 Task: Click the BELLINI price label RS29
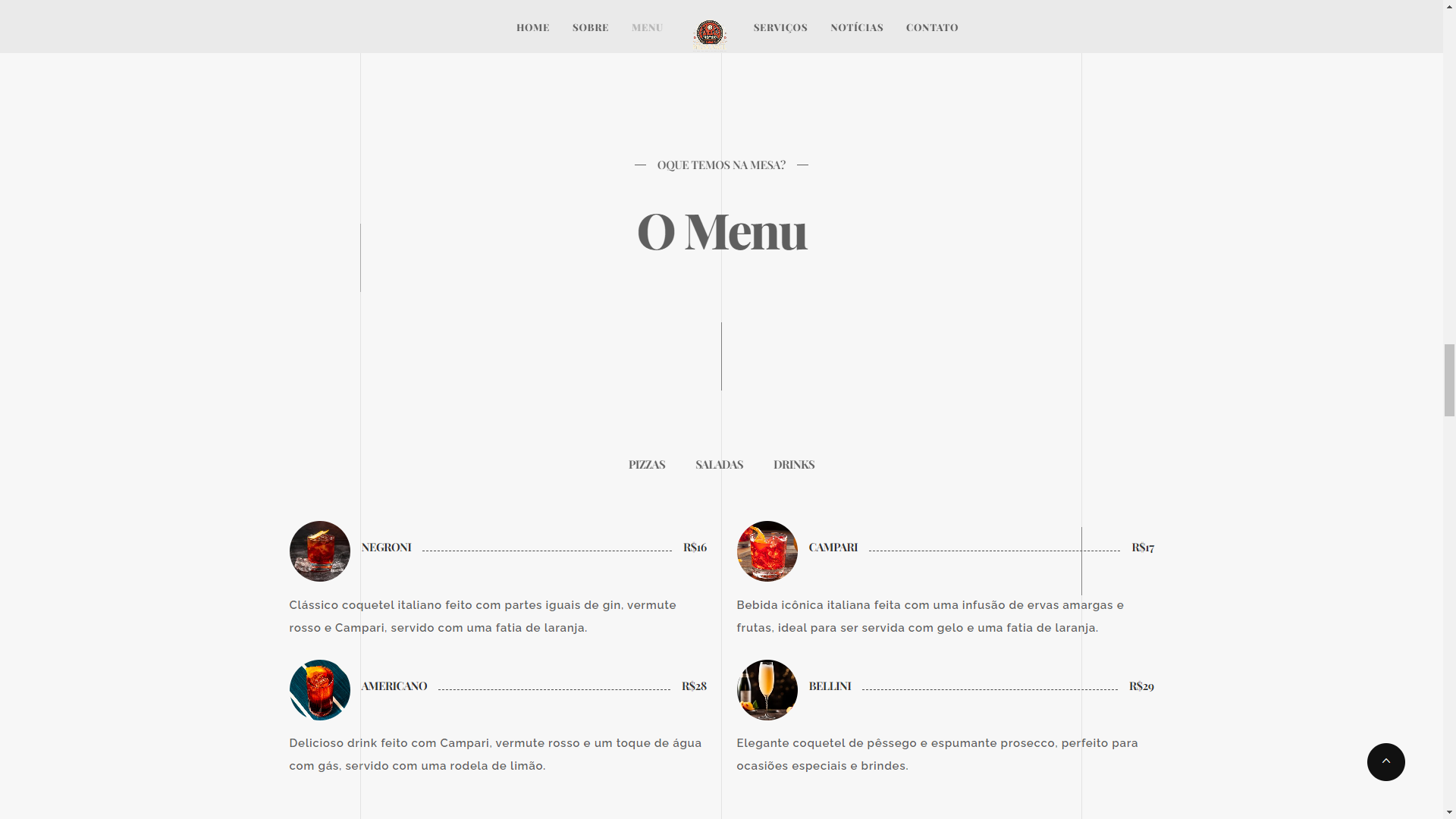pyautogui.click(x=1141, y=685)
